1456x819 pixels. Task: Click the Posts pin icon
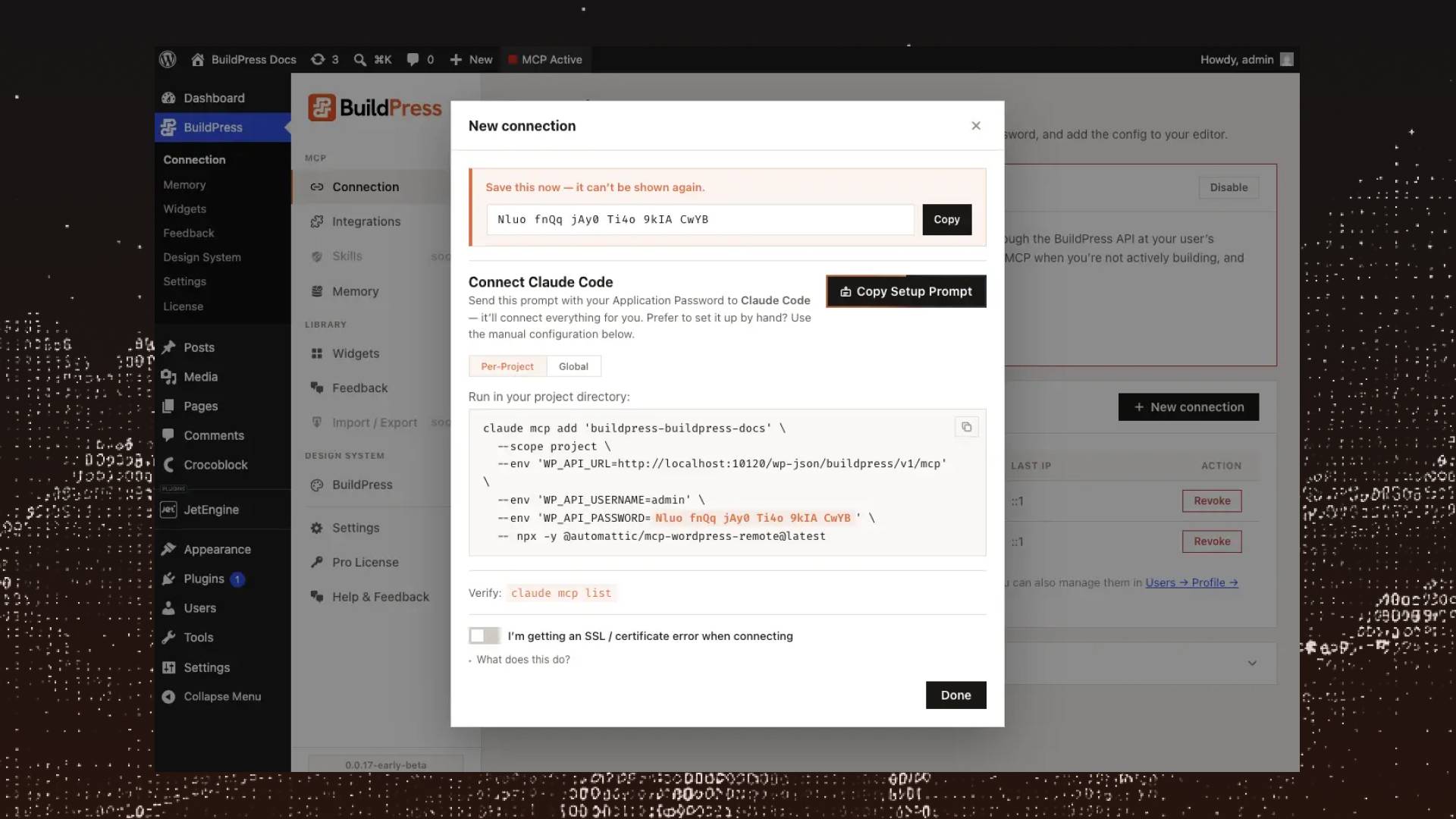click(x=168, y=347)
